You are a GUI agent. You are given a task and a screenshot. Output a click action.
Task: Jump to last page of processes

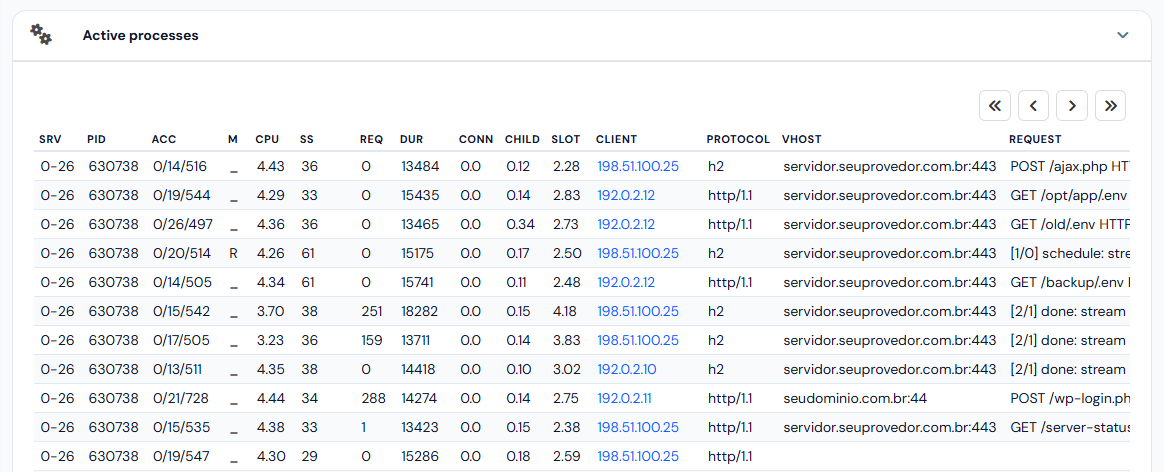1111,106
